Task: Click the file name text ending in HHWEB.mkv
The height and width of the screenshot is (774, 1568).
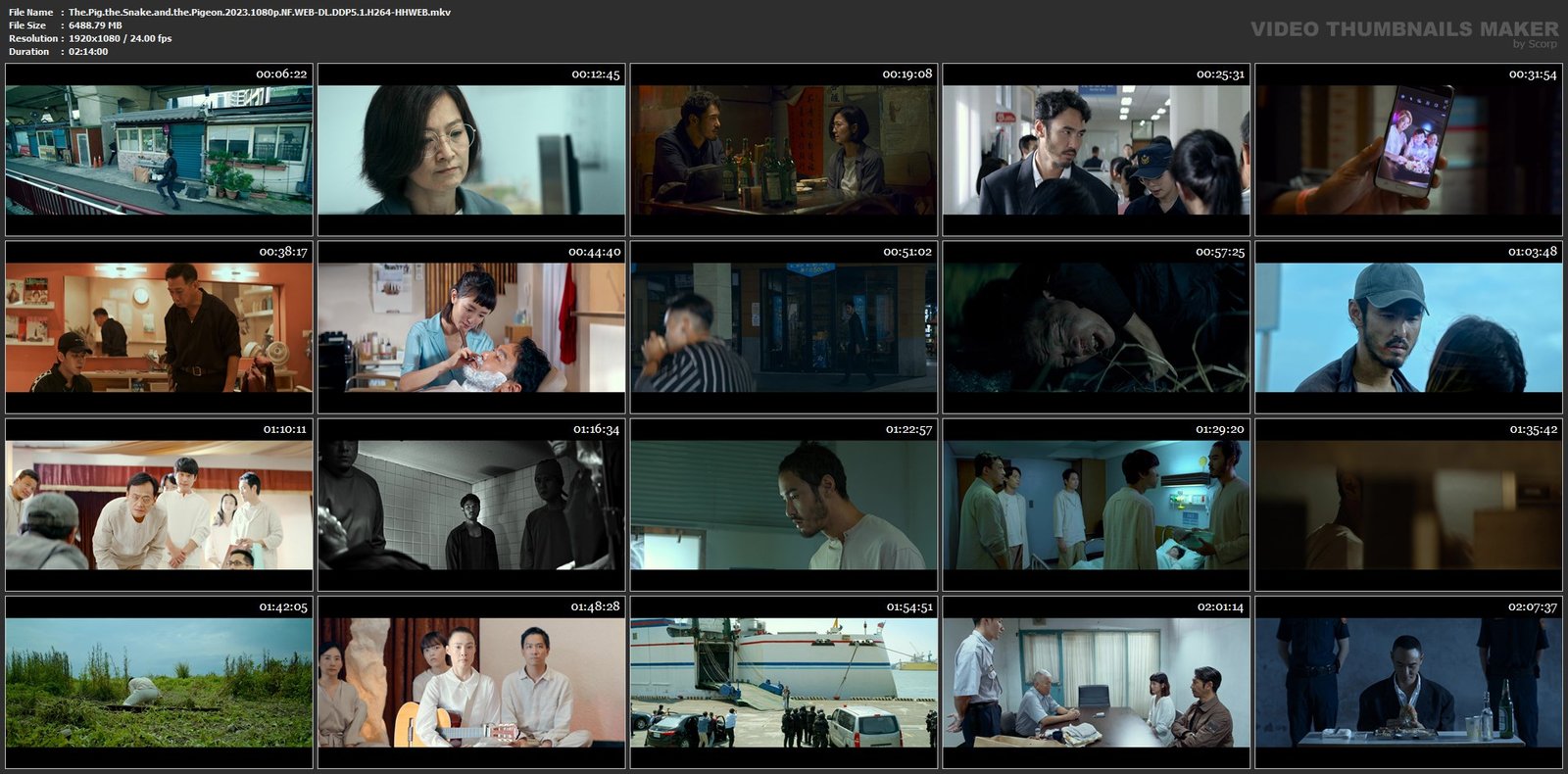Action: 260,13
